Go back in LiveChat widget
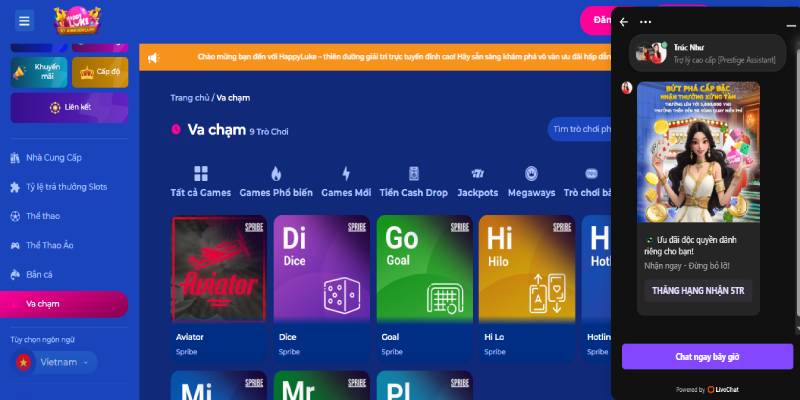This screenshot has height=400, width=800. coord(623,22)
